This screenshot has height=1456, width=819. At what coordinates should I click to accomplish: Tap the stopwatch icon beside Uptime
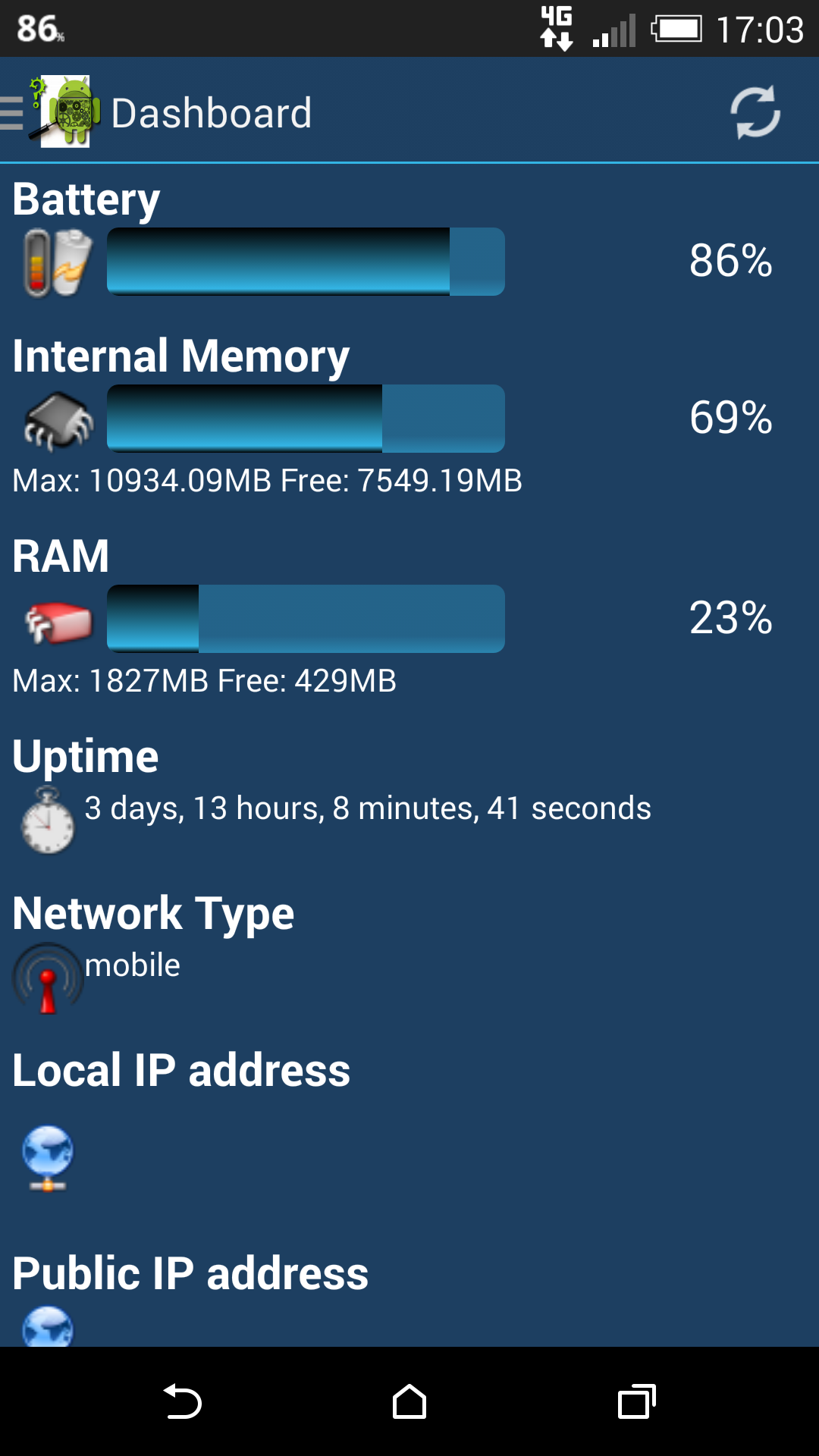48,821
